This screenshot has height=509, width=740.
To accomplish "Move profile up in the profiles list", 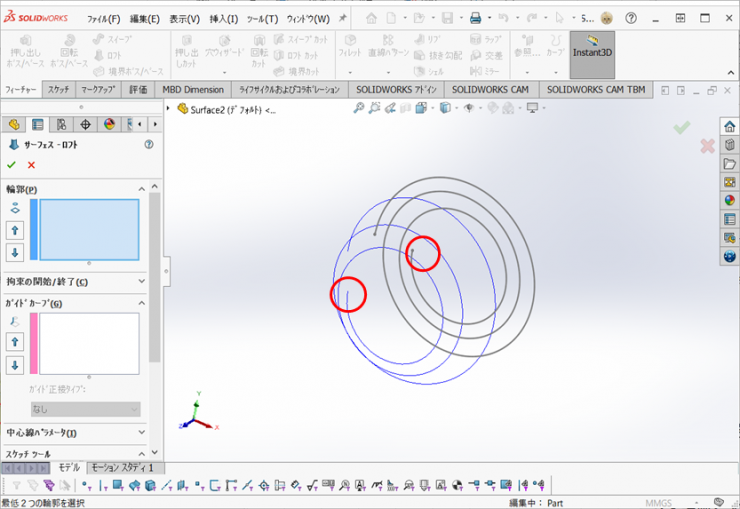I will point(15,231).
